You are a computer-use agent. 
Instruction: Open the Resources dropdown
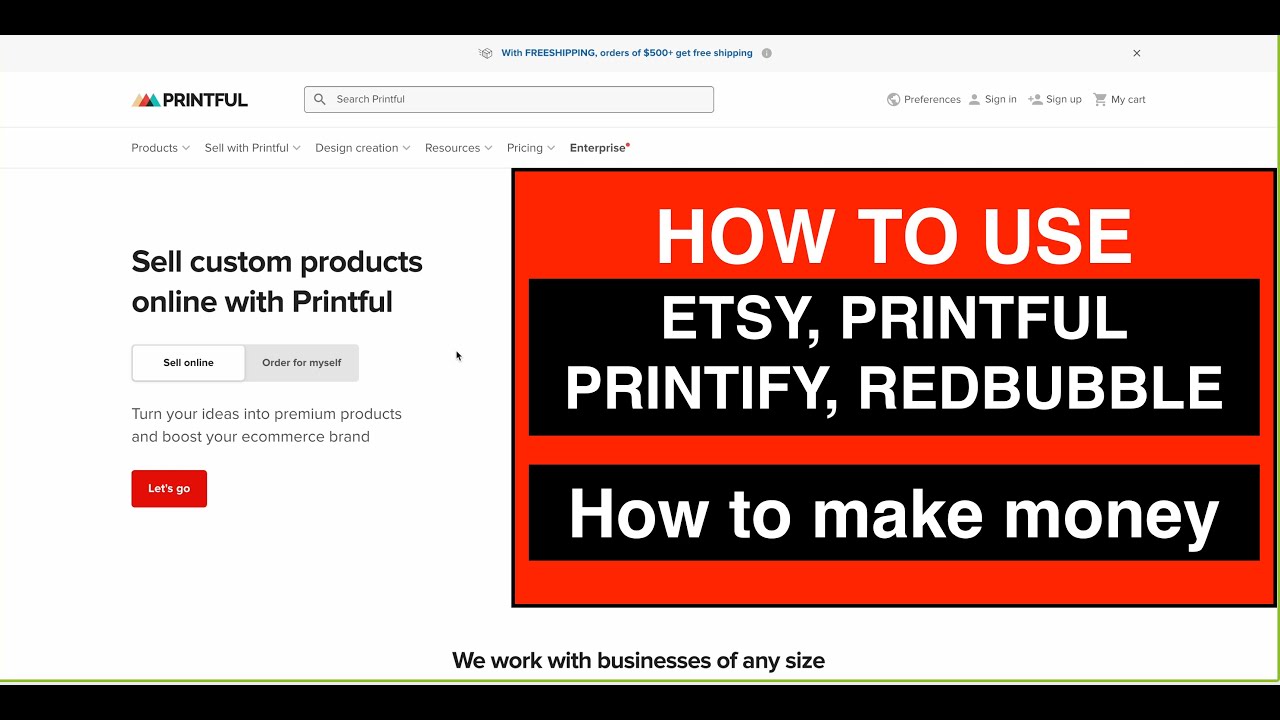coord(459,148)
